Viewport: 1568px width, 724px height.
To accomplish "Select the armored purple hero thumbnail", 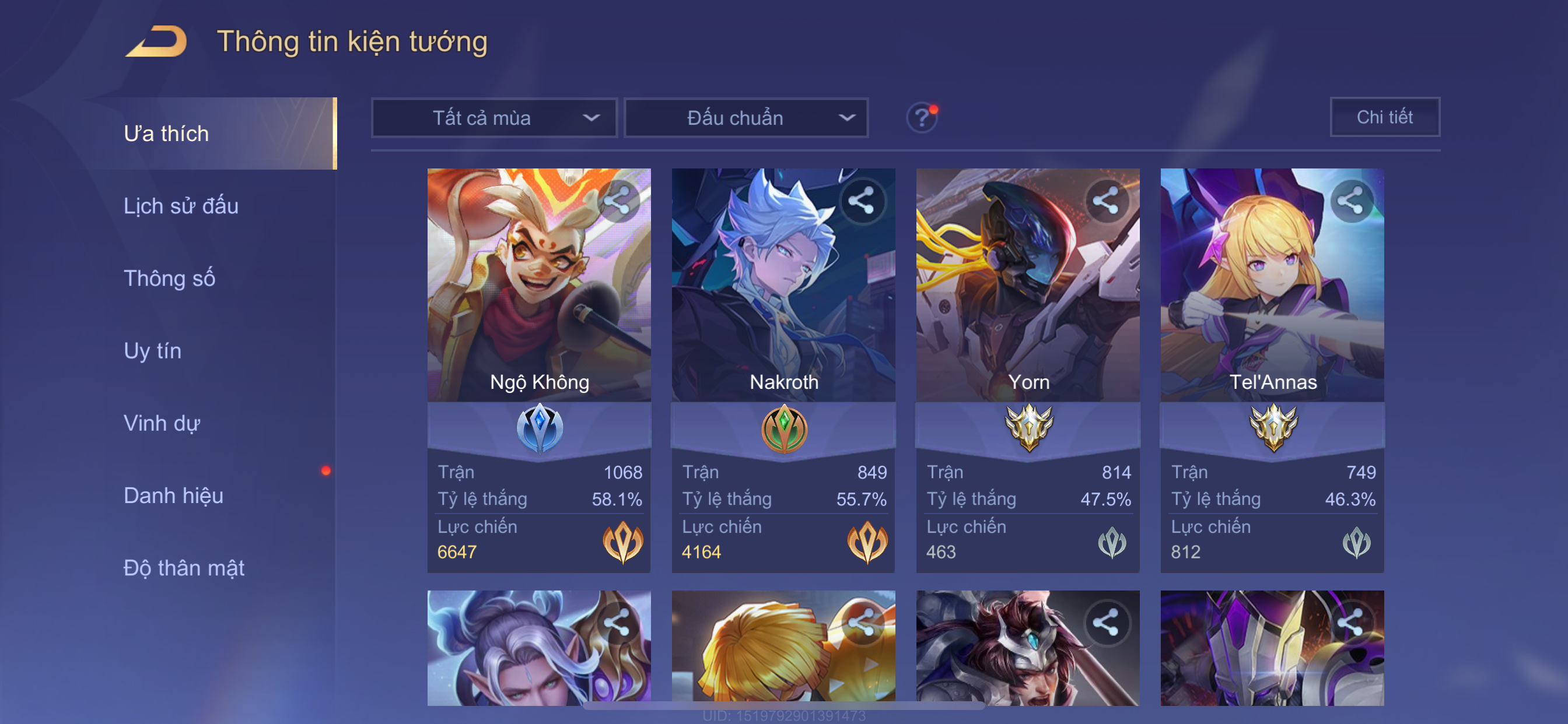I will click(1272, 648).
